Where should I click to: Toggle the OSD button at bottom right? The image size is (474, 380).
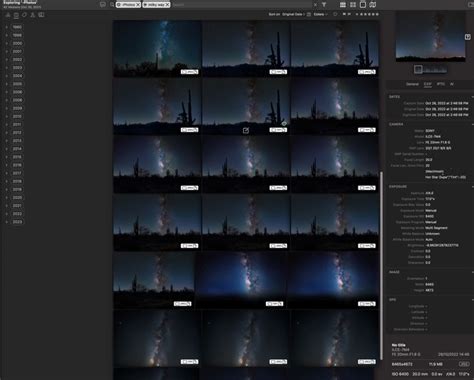point(464,364)
